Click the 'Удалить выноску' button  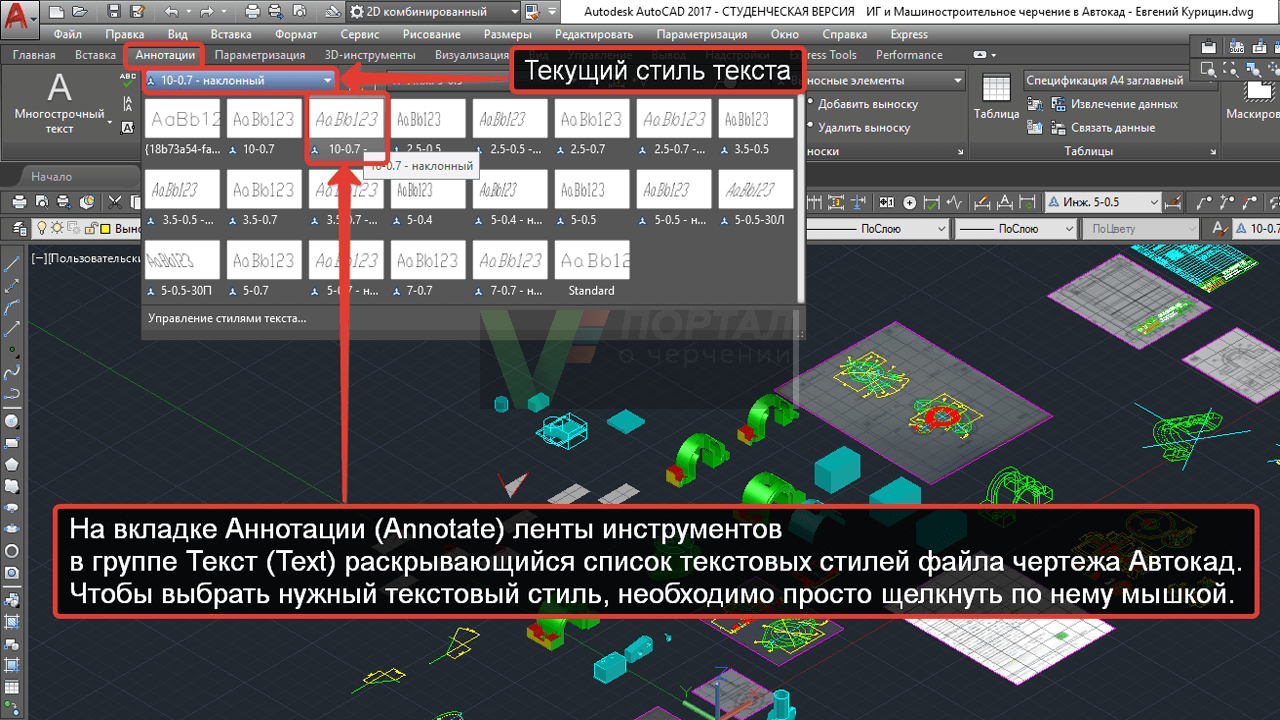pyautogui.click(x=864, y=128)
